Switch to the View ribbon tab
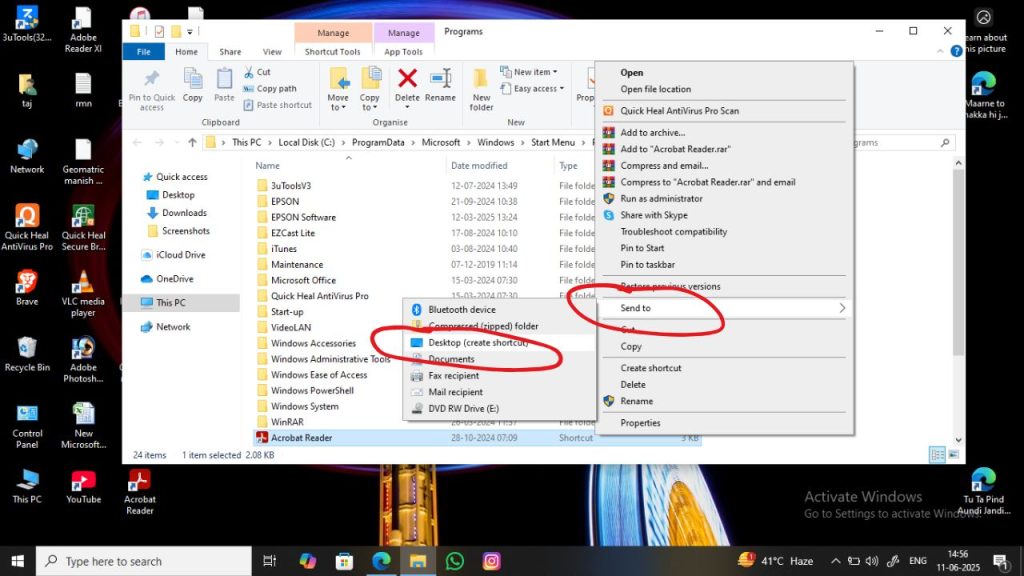 pyautogui.click(x=272, y=52)
